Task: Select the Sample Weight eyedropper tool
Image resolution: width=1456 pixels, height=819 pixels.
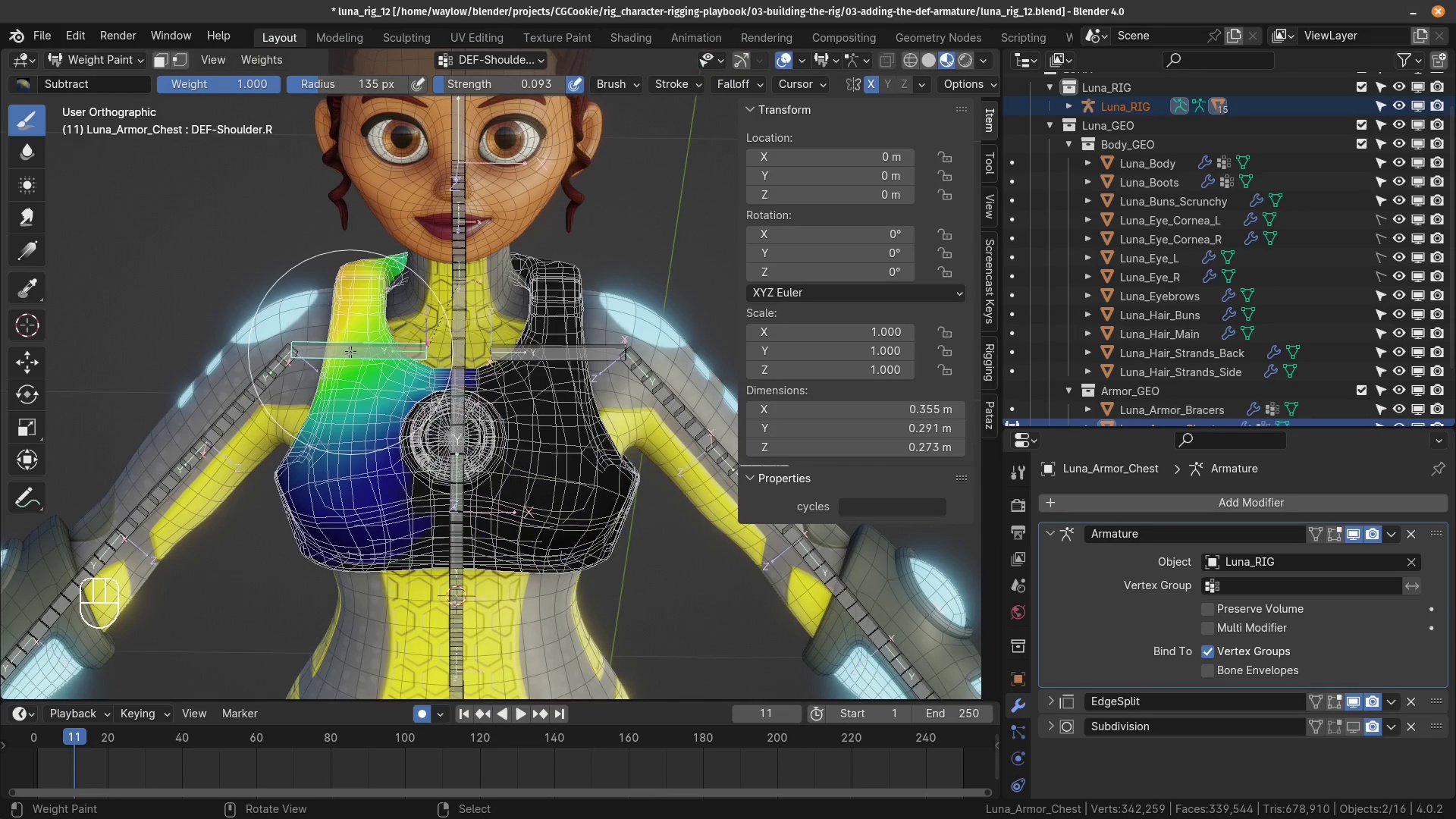Action: (27, 288)
